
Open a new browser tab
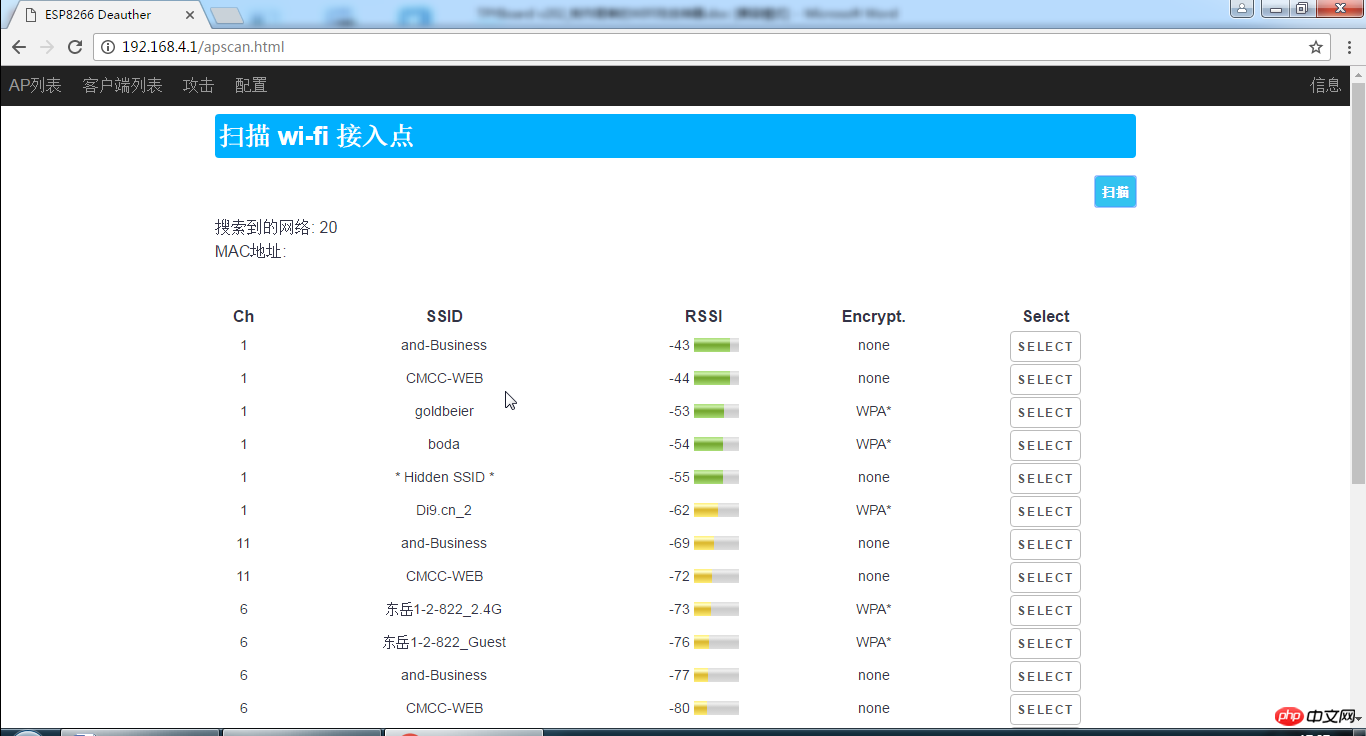228,15
